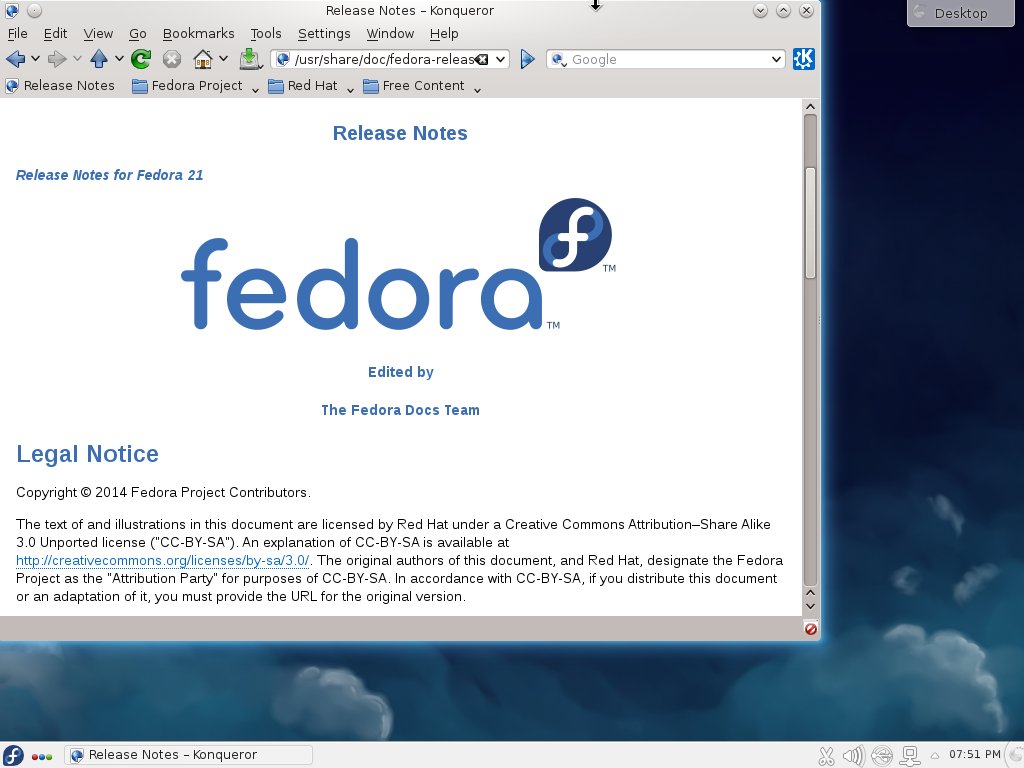Open the View menu
This screenshot has height=768, width=1024.
tap(98, 33)
